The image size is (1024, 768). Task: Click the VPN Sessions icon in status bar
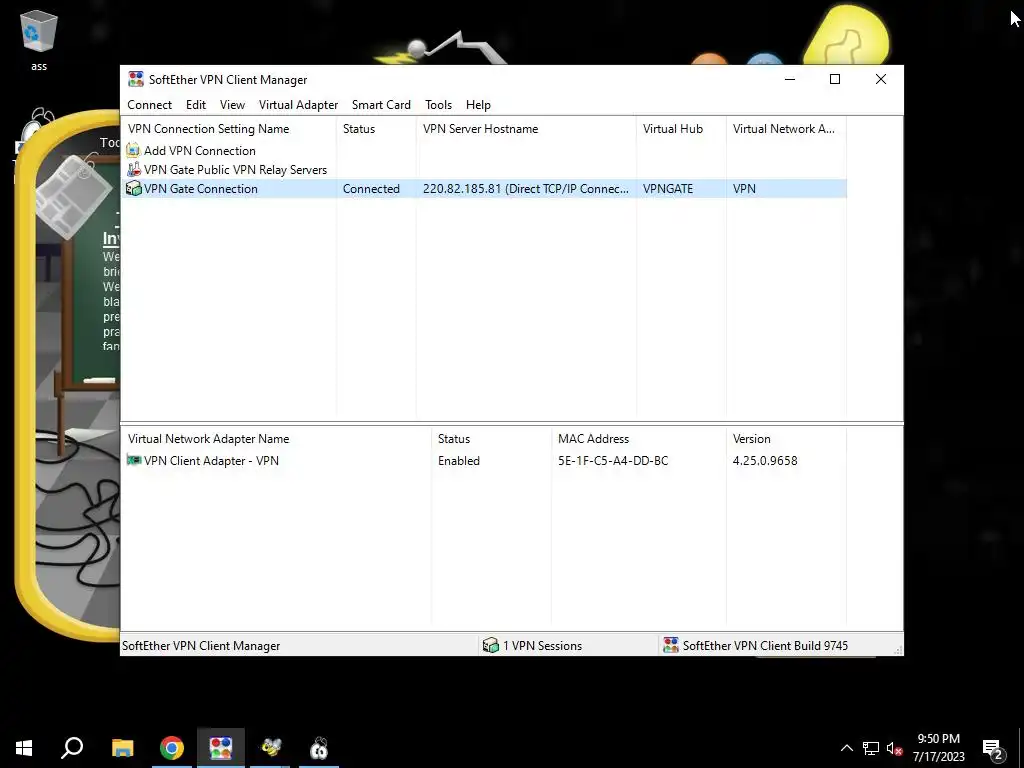pyautogui.click(x=490, y=645)
